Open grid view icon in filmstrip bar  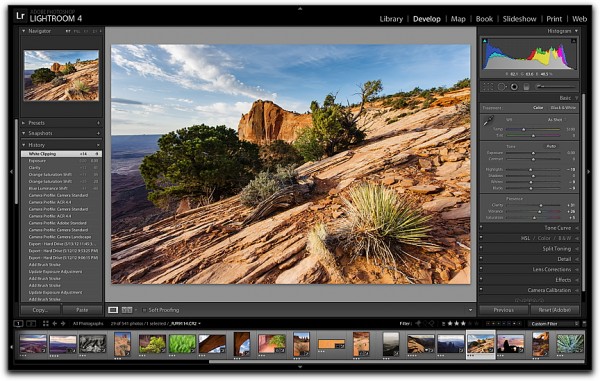(46, 324)
